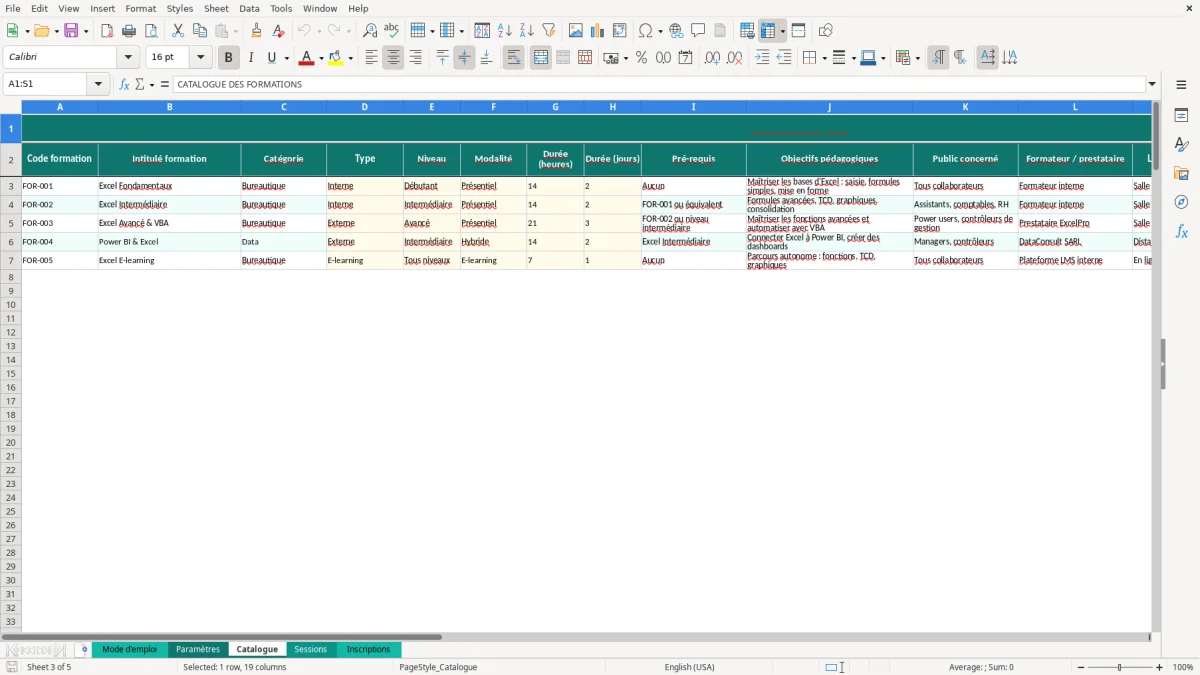Open the font size dropdown
1200x675 pixels.
click(200, 58)
